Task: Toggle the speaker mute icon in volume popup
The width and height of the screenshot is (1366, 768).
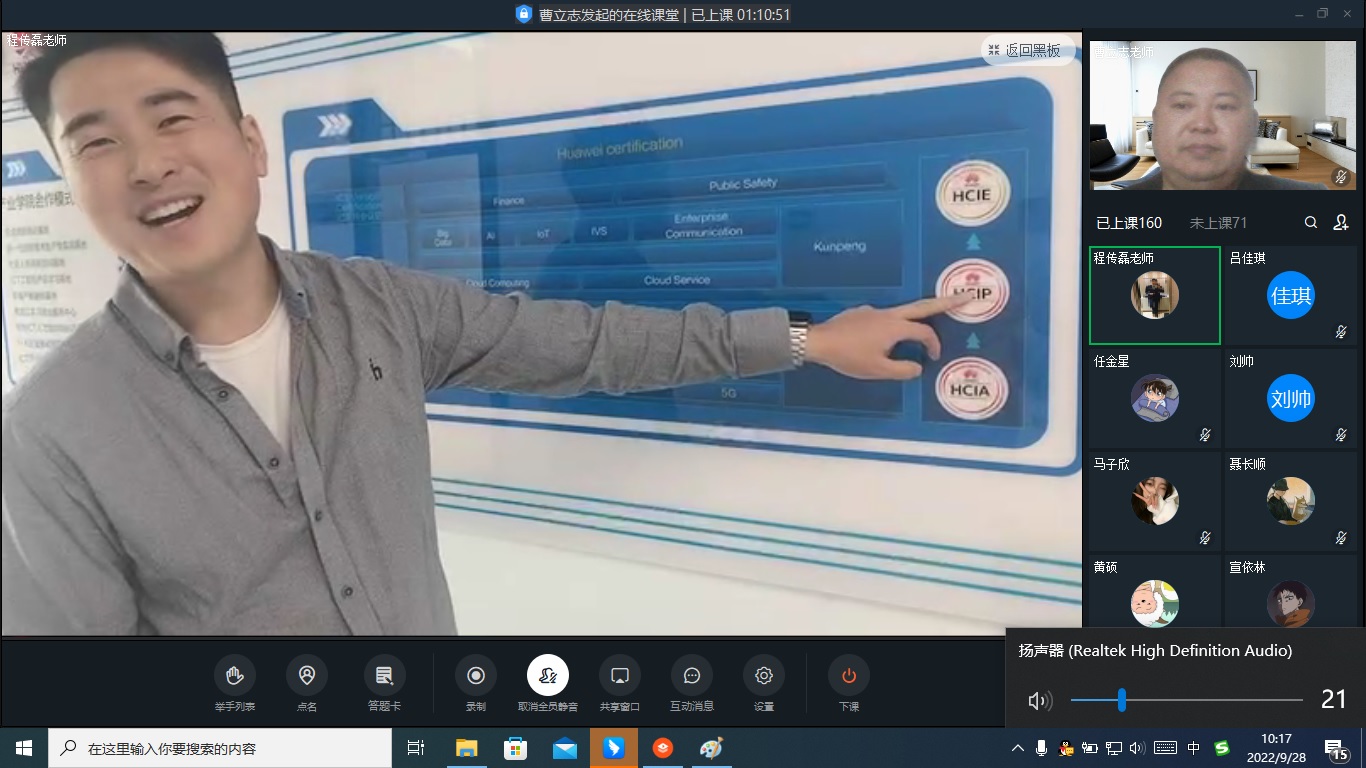Action: pyautogui.click(x=1039, y=701)
